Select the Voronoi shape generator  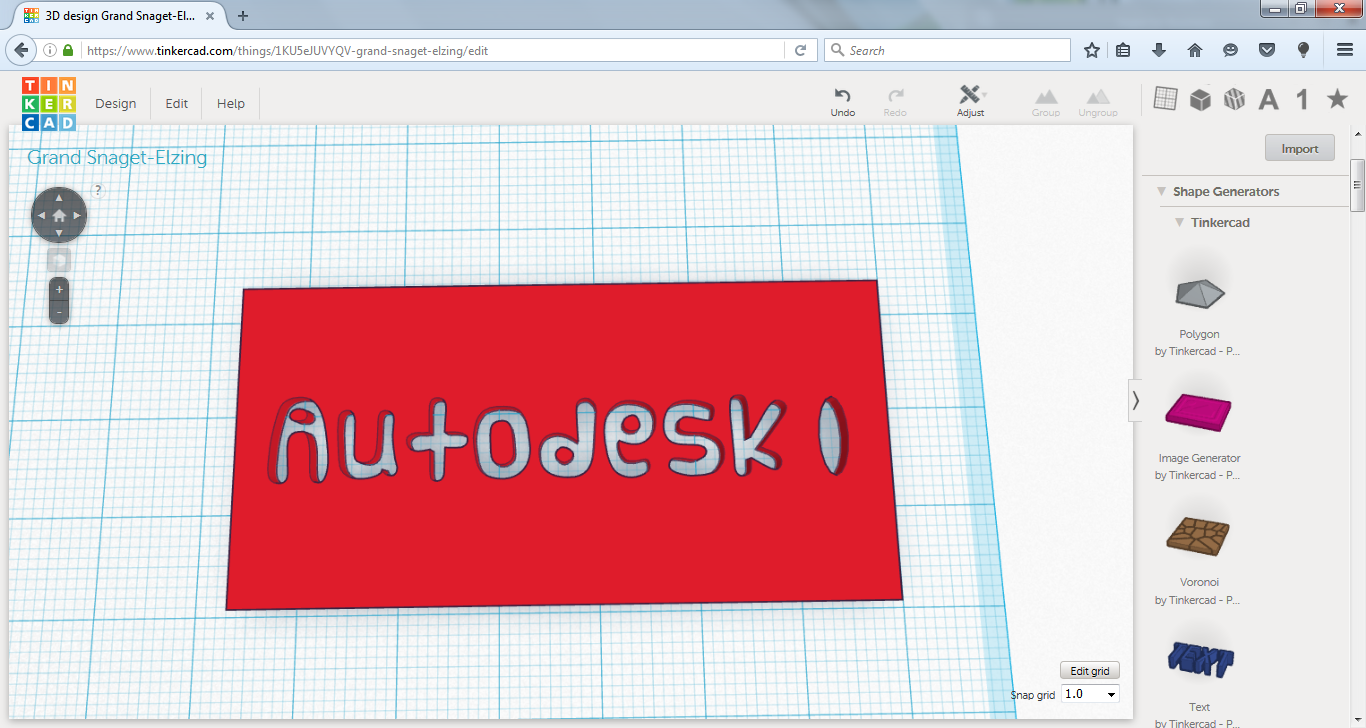(x=1198, y=537)
